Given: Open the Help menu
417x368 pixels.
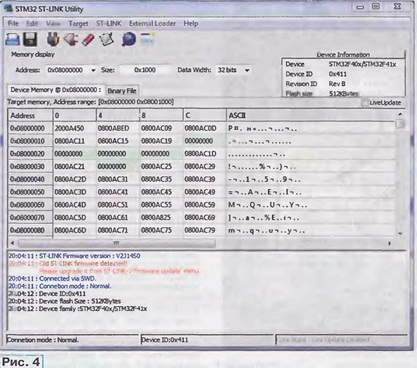Looking at the screenshot, I should 191,23.
